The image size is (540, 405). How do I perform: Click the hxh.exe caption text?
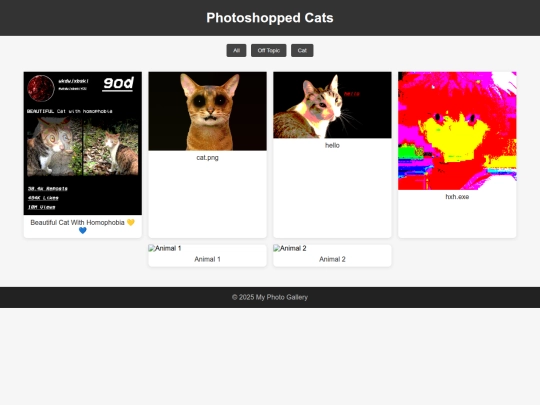click(x=457, y=197)
